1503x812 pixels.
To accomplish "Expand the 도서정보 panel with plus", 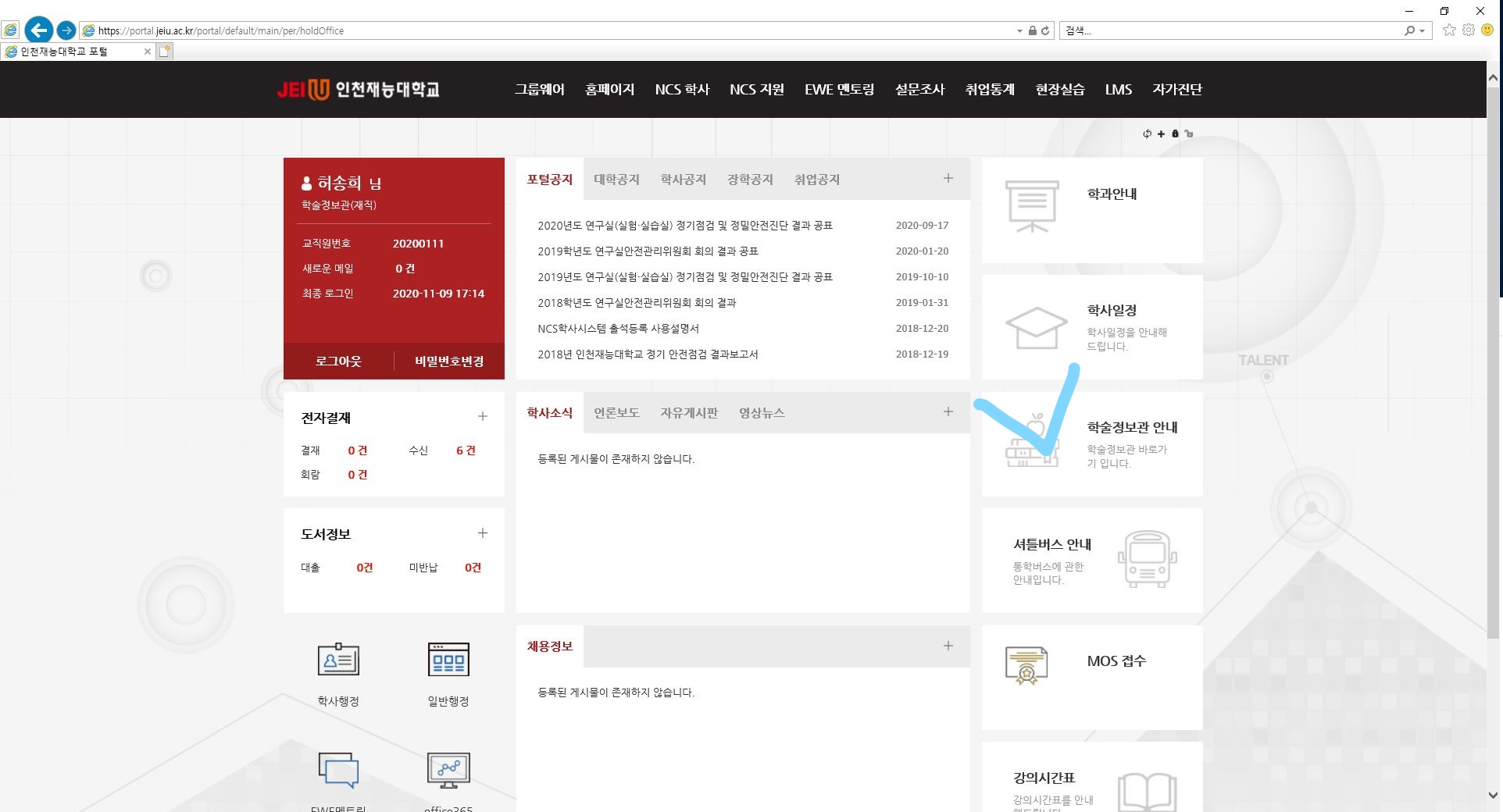I will (483, 533).
